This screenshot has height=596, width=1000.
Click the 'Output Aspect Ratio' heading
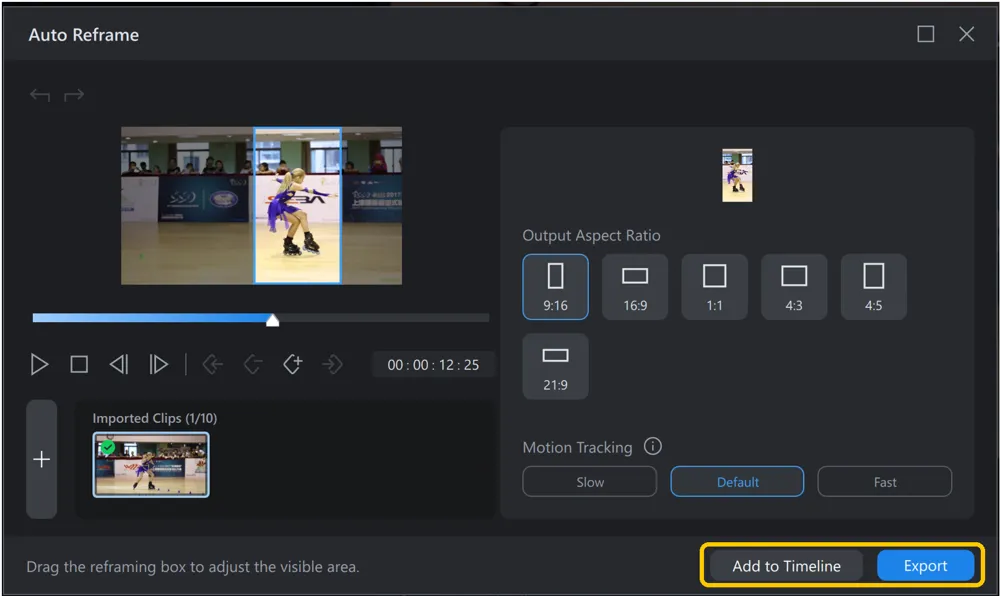591,235
